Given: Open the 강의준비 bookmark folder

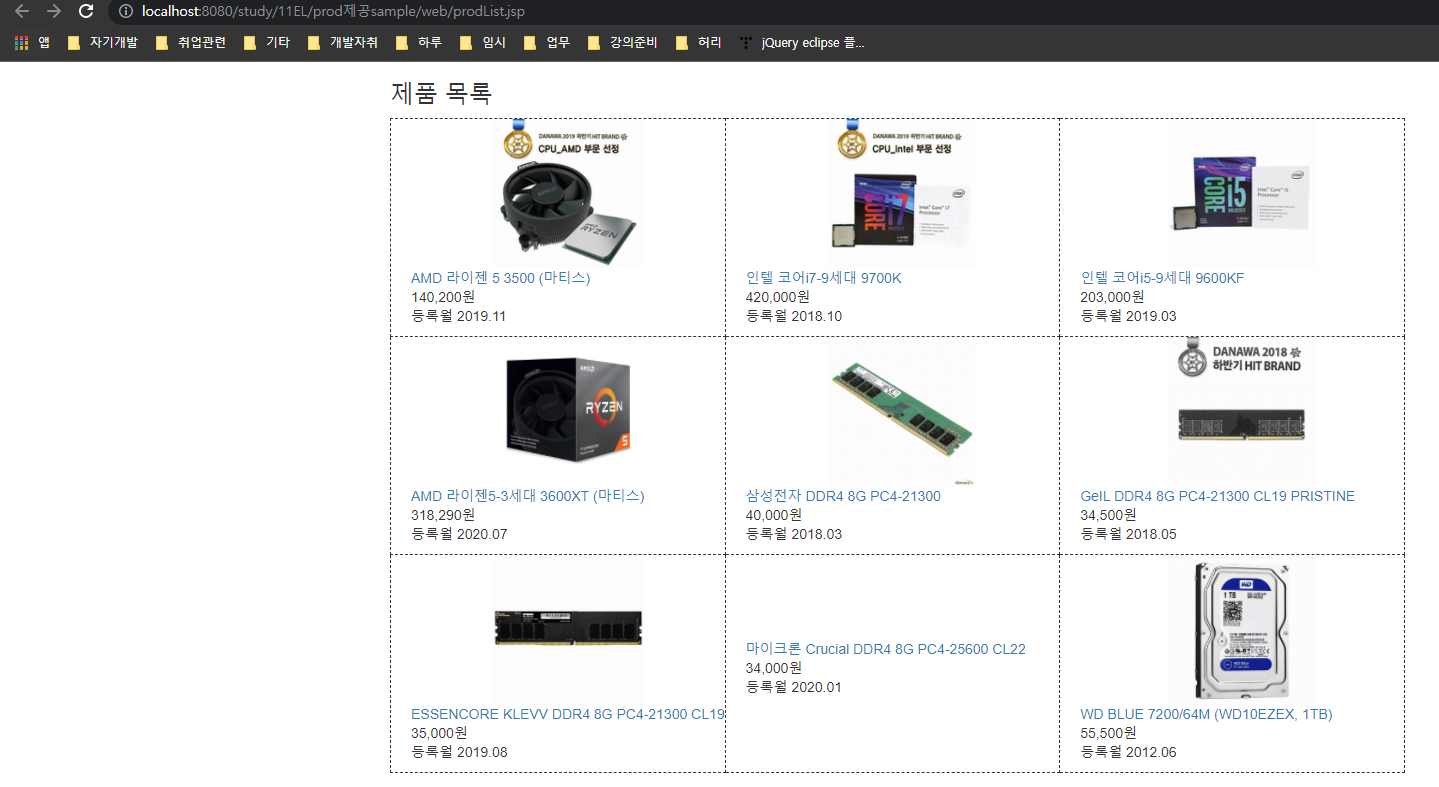Looking at the screenshot, I should (x=622, y=43).
